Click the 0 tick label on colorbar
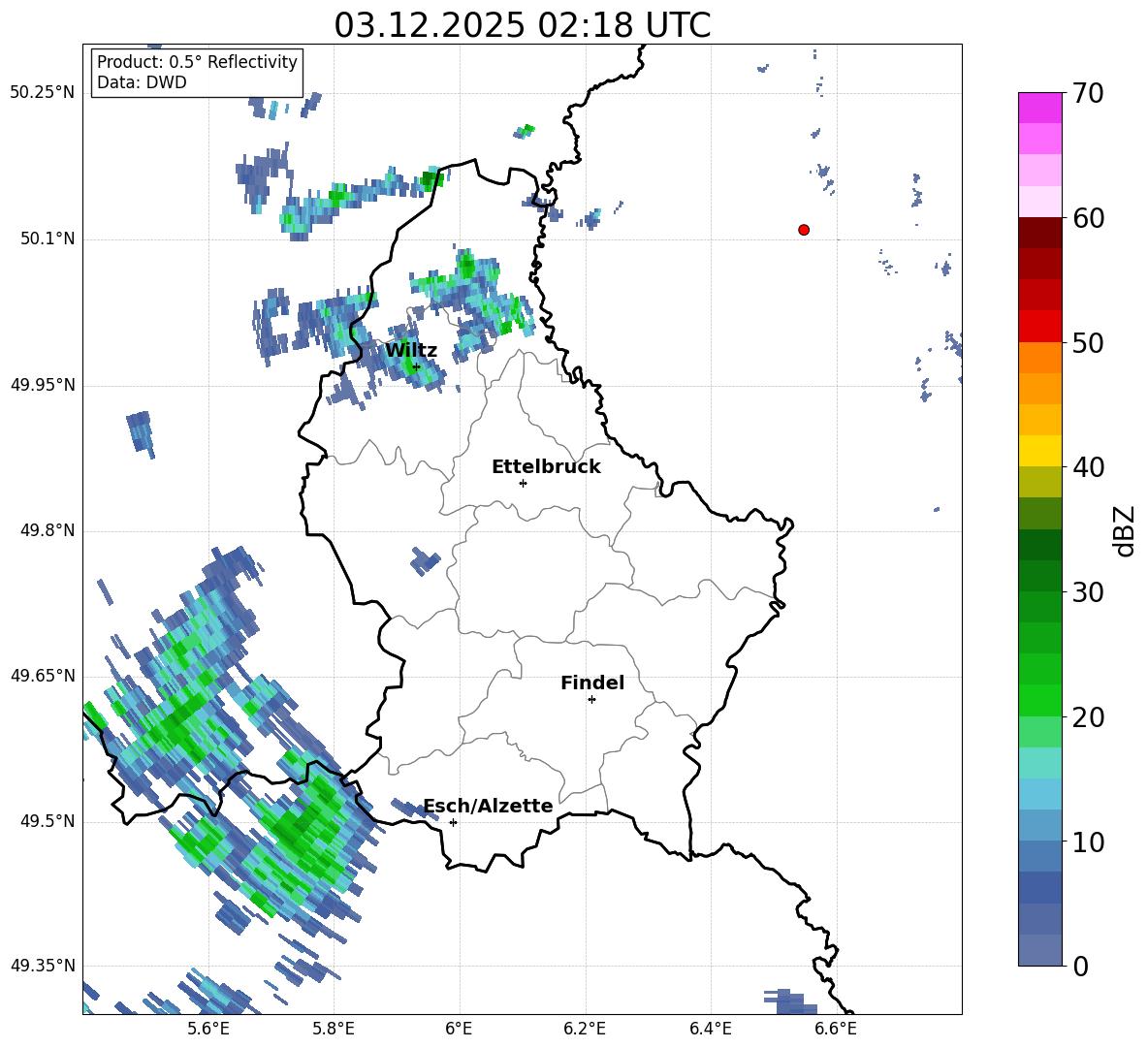The width and height of the screenshot is (1148, 1048). coord(1081,967)
